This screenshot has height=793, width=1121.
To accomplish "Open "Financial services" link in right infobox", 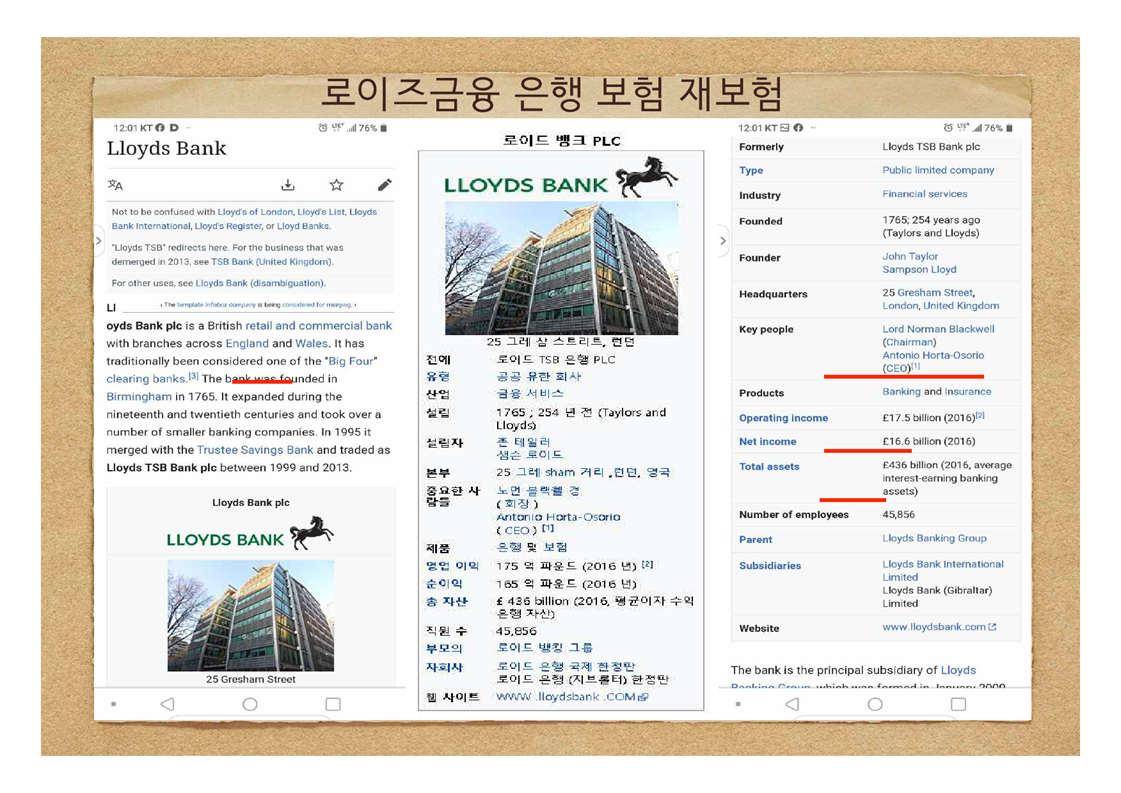I will 924,194.
